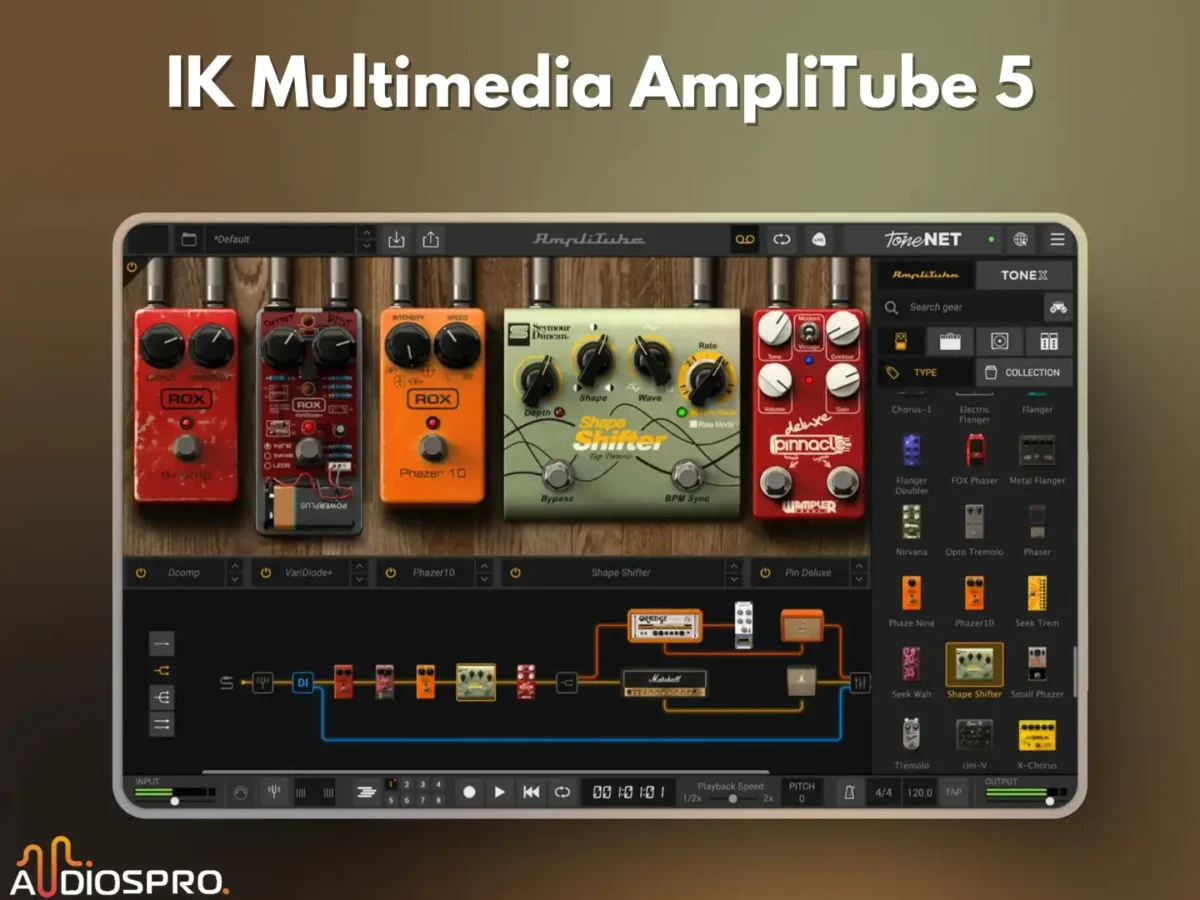Image resolution: width=1200 pixels, height=900 pixels.
Task: Open the Default preset dropdown
Action: (280, 240)
